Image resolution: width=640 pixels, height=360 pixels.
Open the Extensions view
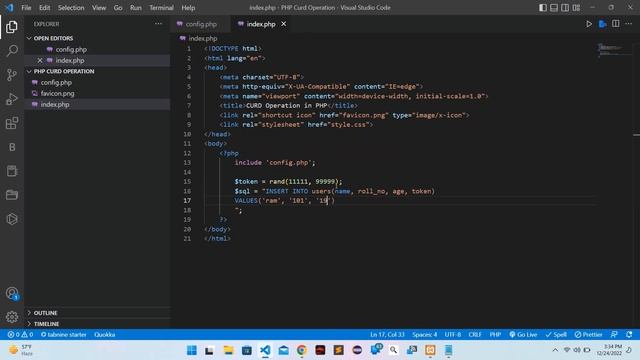pyautogui.click(x=12, y=123)
